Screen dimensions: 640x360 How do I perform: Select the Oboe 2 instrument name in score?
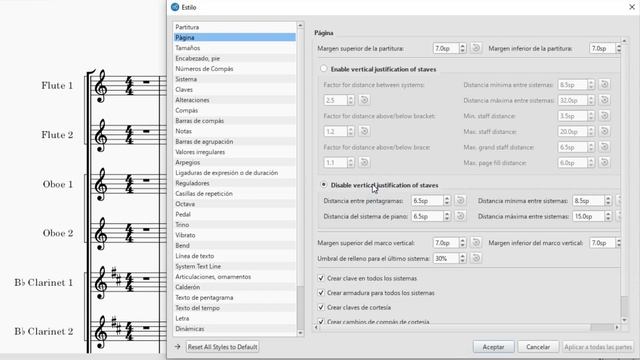coord(58,233)
